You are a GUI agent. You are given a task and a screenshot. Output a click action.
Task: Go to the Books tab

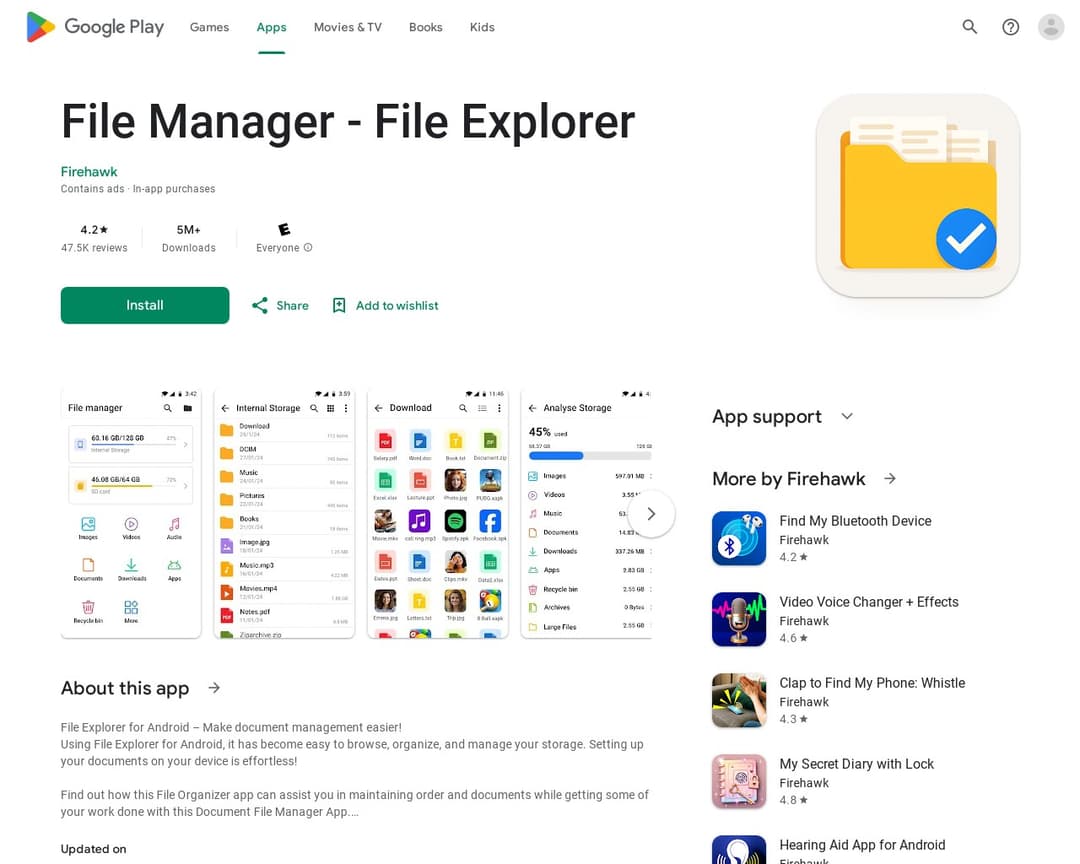coord(426,27)
